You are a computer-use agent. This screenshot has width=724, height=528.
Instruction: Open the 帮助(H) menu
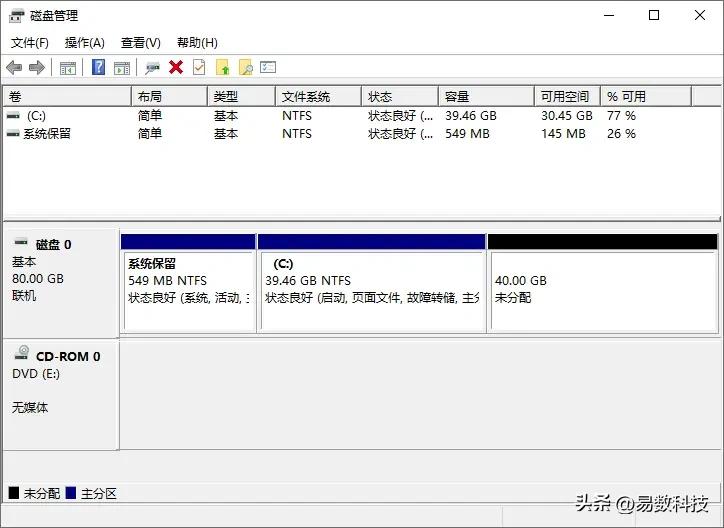pos(197,43)
